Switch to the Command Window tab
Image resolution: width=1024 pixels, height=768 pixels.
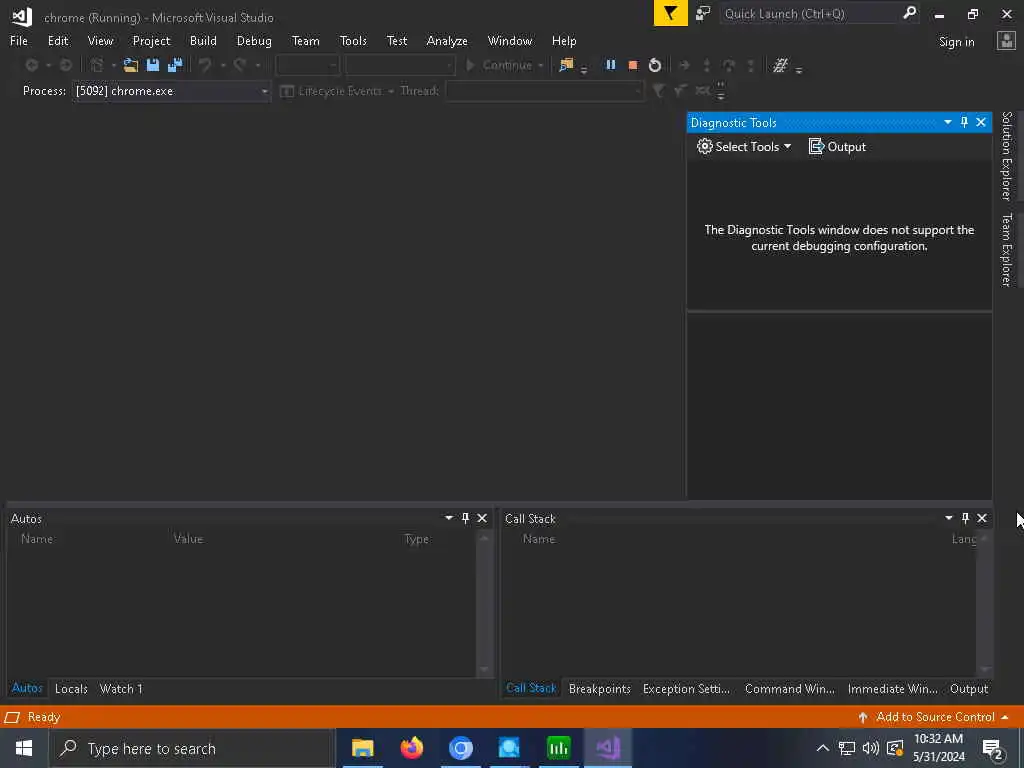click(x=790, y=688)
